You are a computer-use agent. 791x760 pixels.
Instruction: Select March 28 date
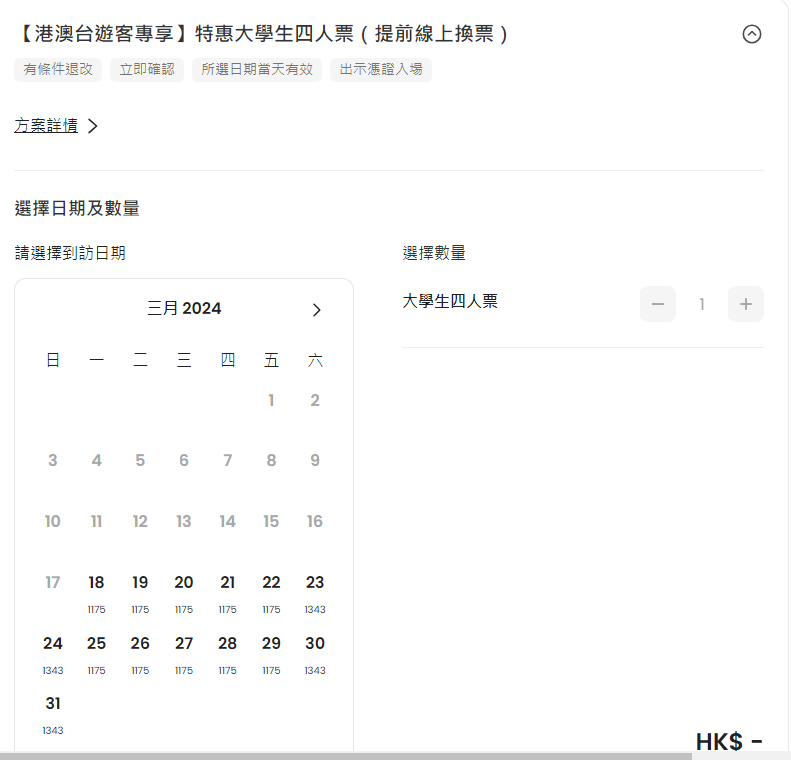pyautogui.click(x=228, y=654)
